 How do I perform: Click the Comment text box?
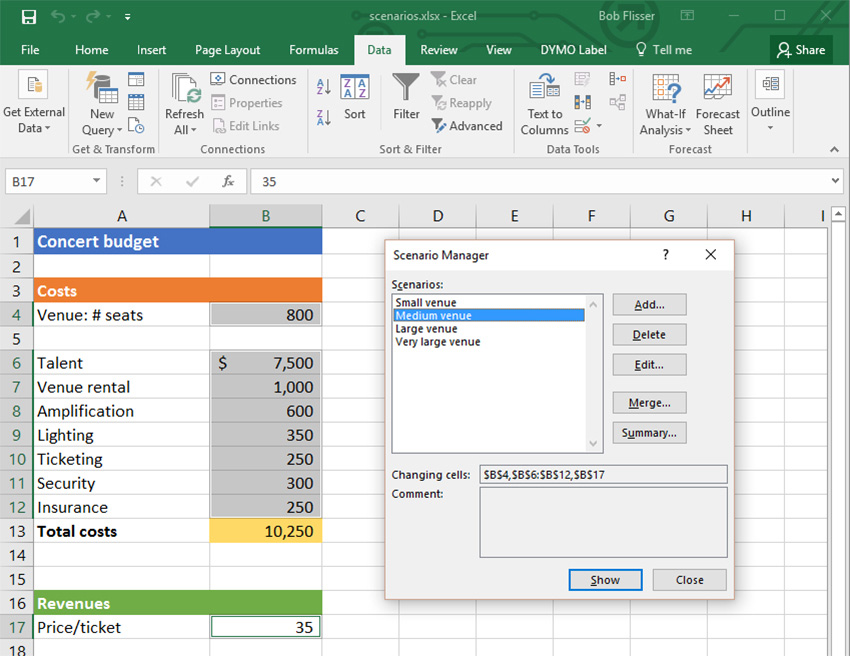pyautogui.click(x=603, y=522)
